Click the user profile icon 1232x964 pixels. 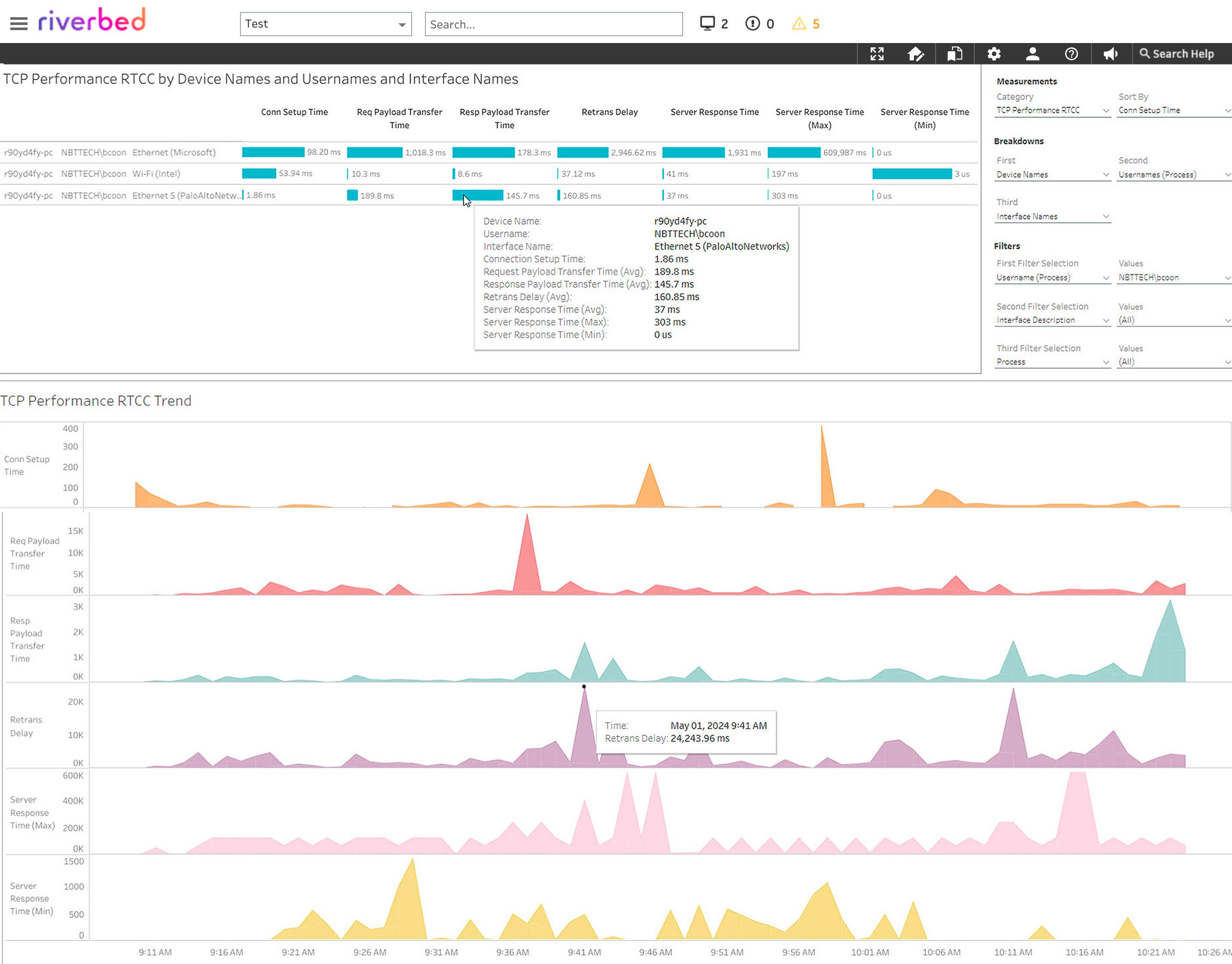point(1032,54)
